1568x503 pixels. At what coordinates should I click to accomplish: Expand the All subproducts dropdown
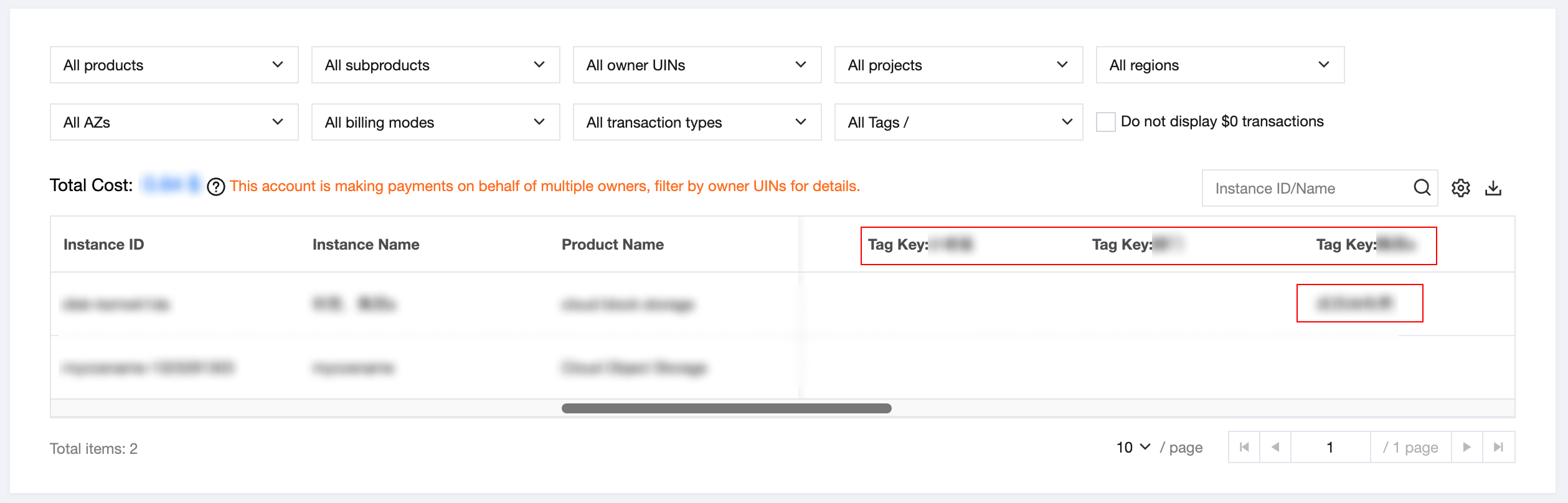(x=436, y=65)
